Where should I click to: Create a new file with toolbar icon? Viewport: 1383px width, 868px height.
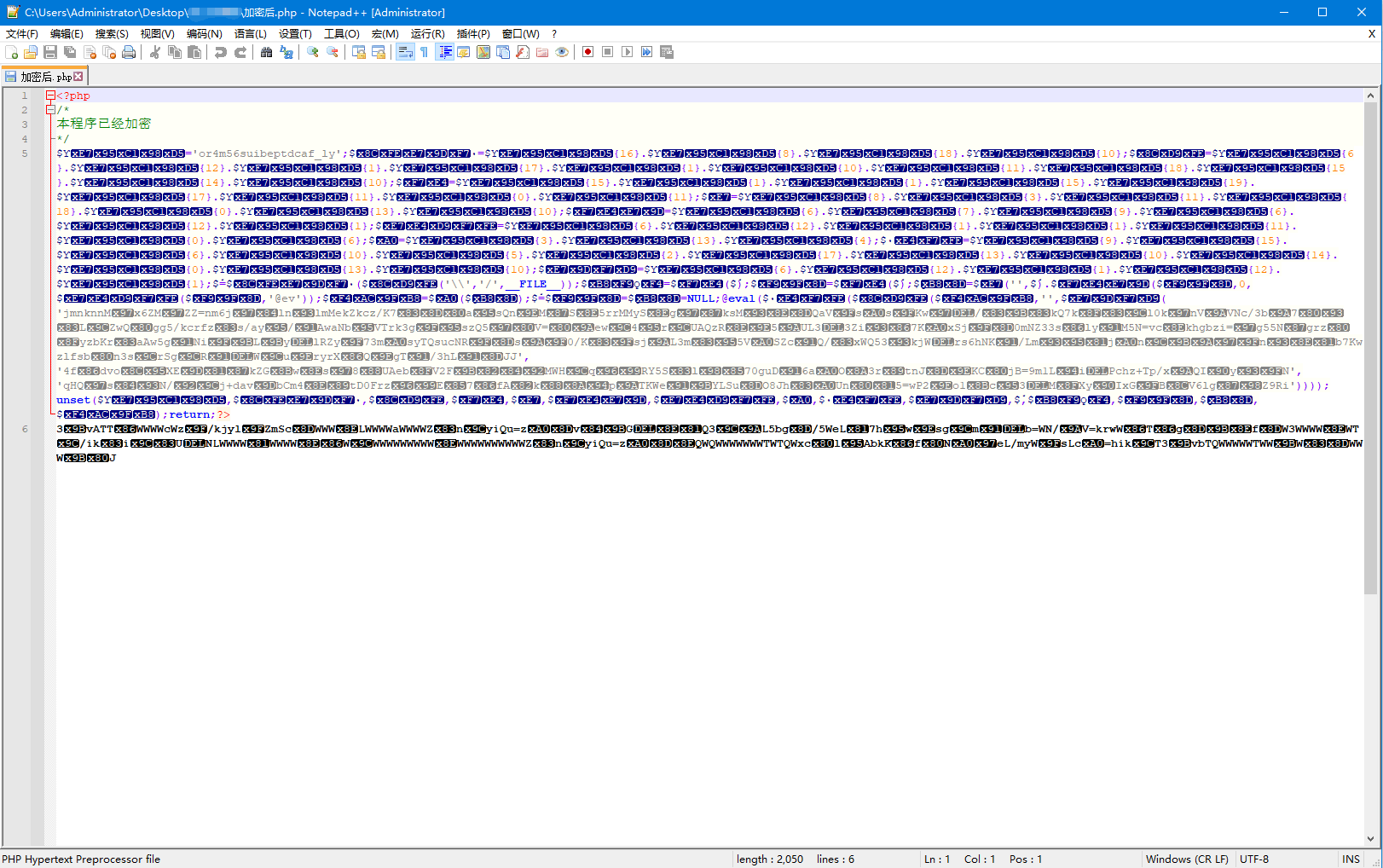(x=11, y=52)
